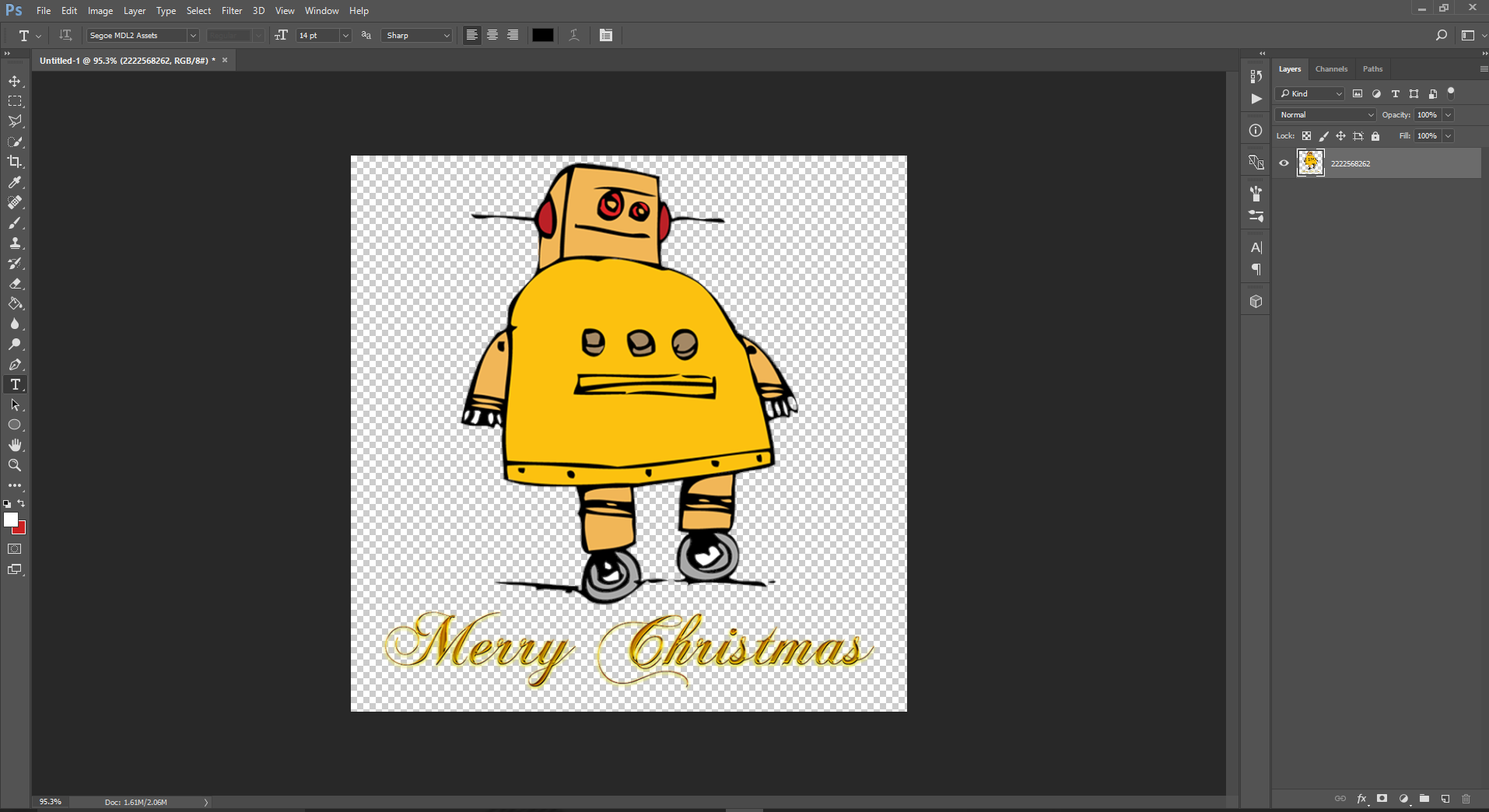Hide the 2222568262 layer with eye icon
Viewport: 1489px width, 812px height.
(1284, 163)
